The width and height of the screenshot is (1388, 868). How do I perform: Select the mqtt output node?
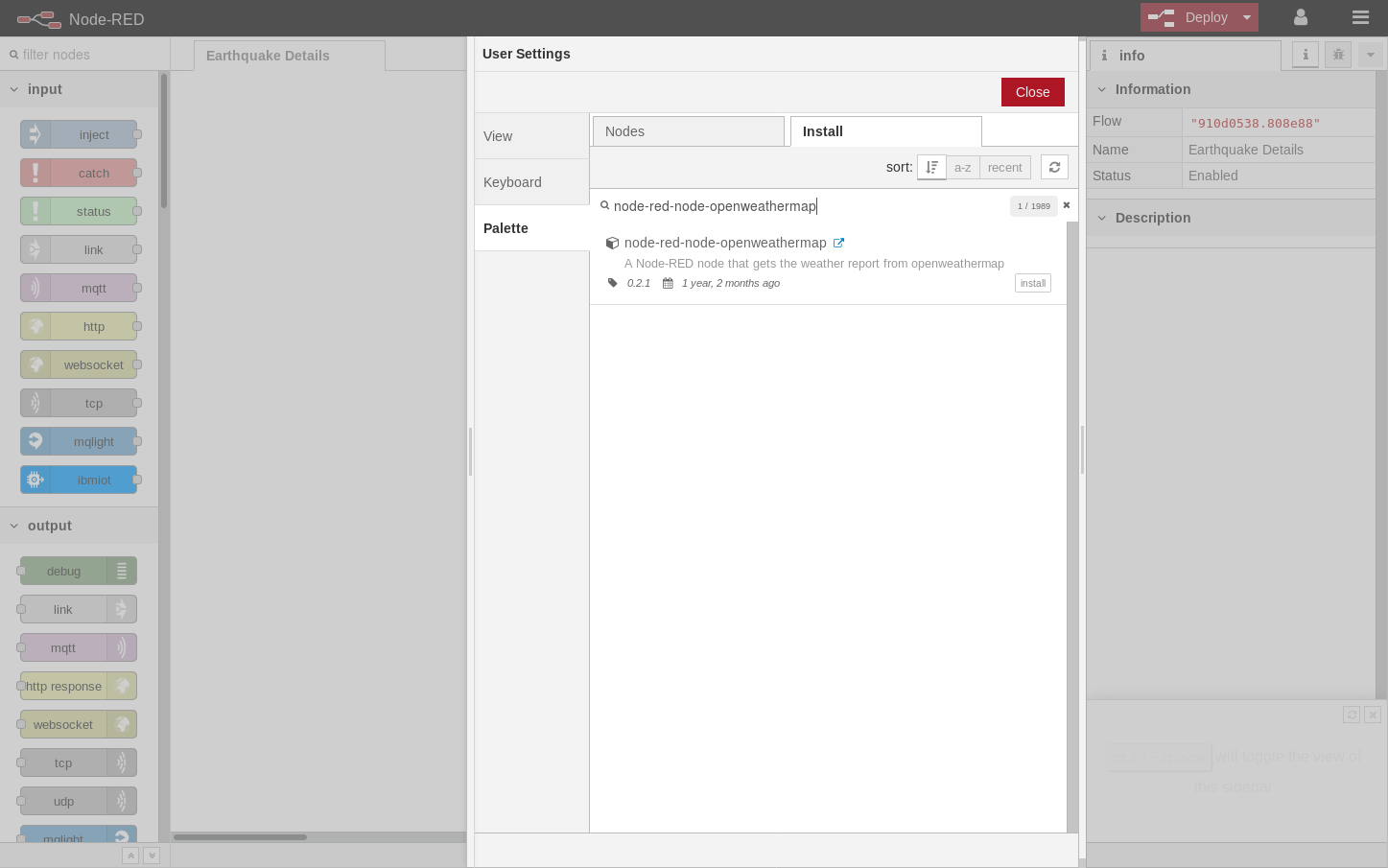coord(79,647)
